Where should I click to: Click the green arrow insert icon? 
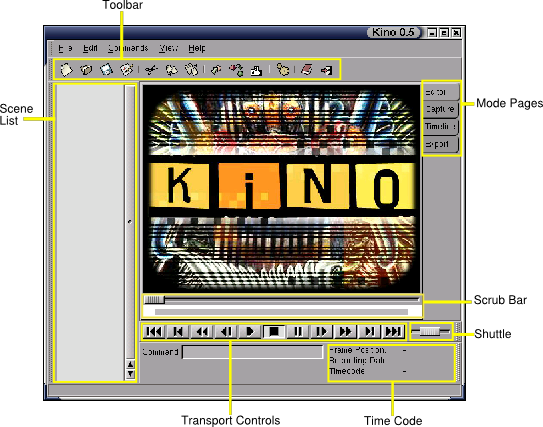coord(216,70)
